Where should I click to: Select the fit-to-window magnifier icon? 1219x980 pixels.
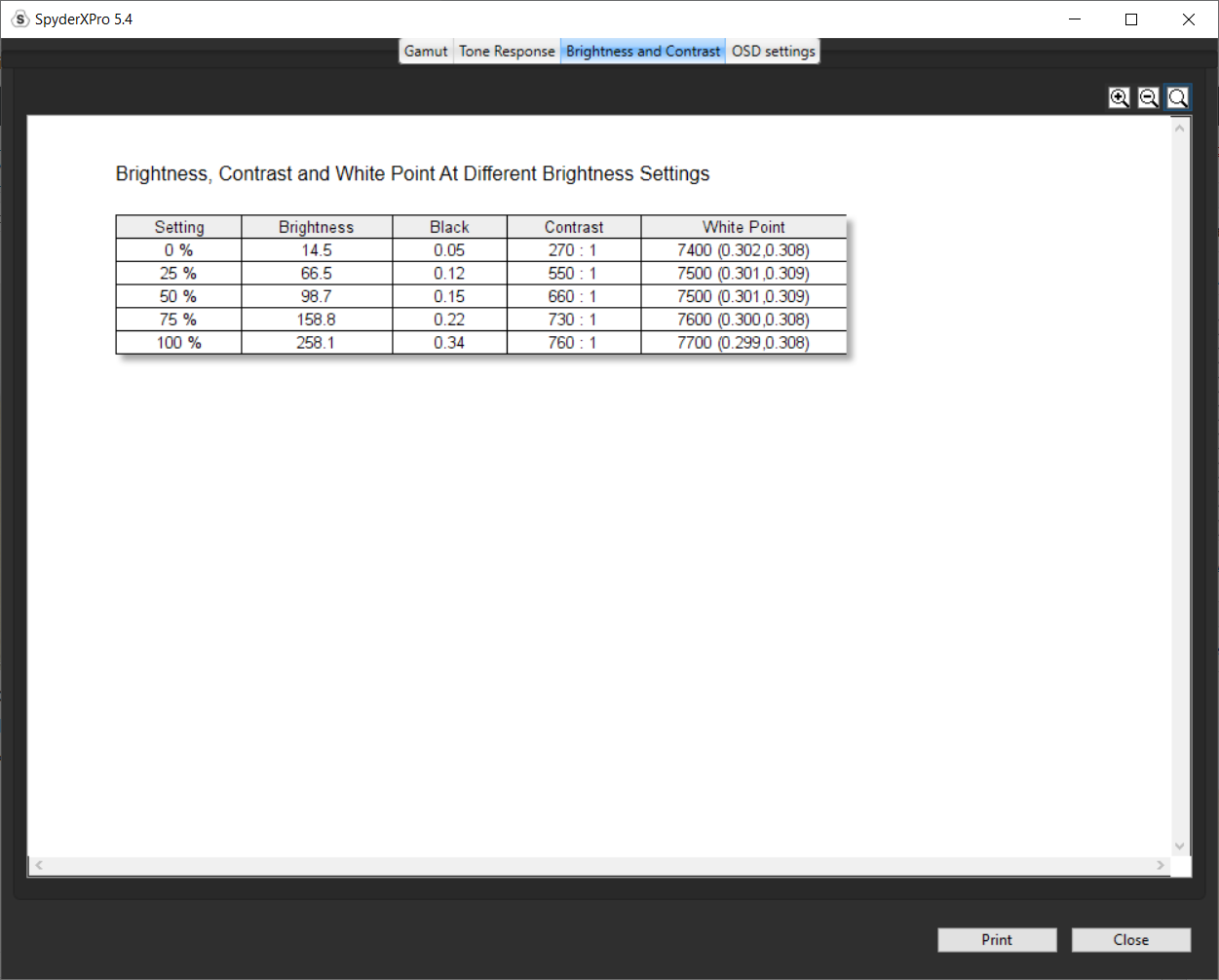click(1178, 97)
